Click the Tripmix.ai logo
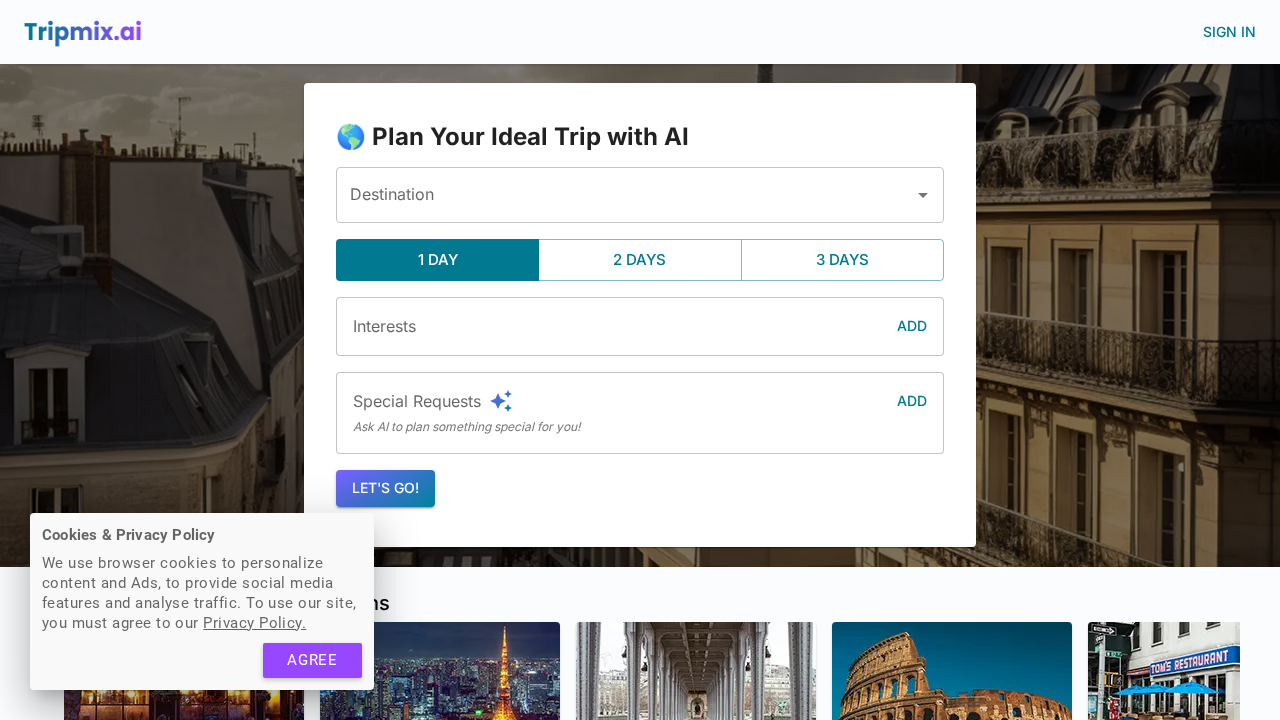 point(83,32)
